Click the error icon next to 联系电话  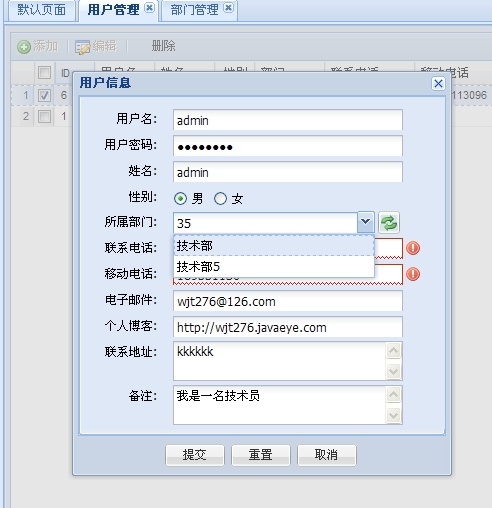[x=413, y=248]
